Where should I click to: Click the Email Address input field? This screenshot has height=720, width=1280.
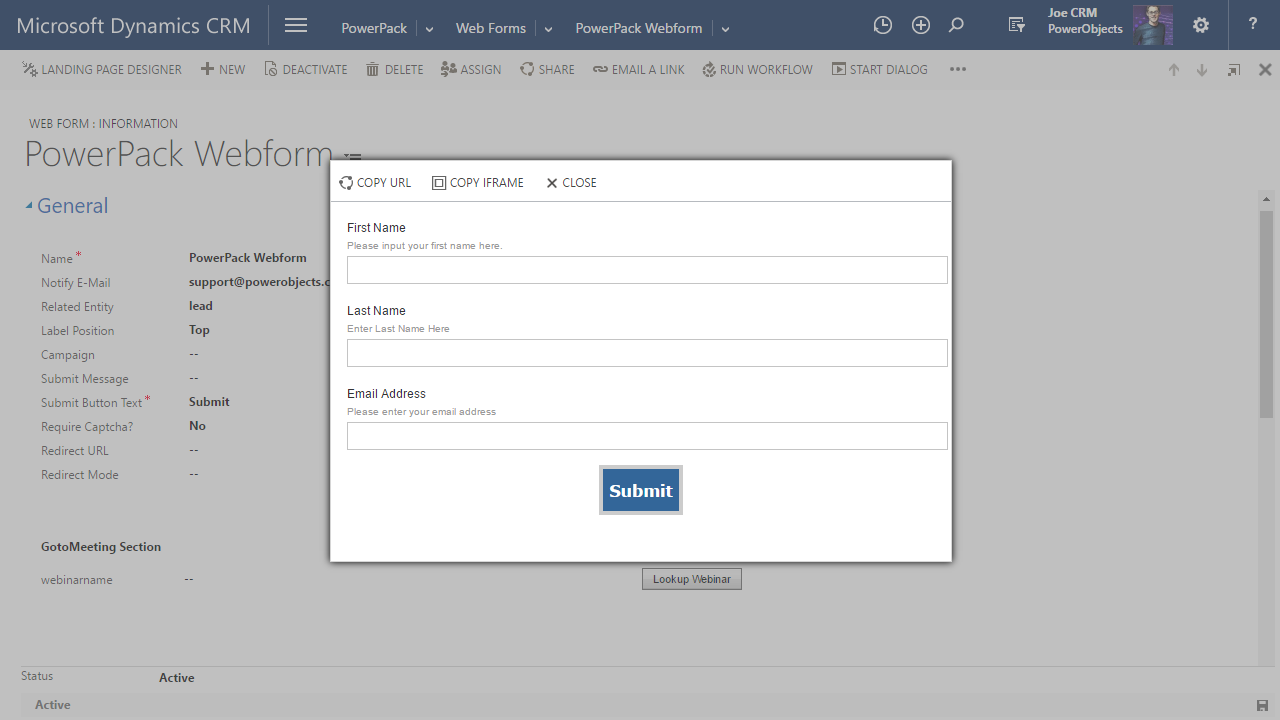tap(647, 436)
